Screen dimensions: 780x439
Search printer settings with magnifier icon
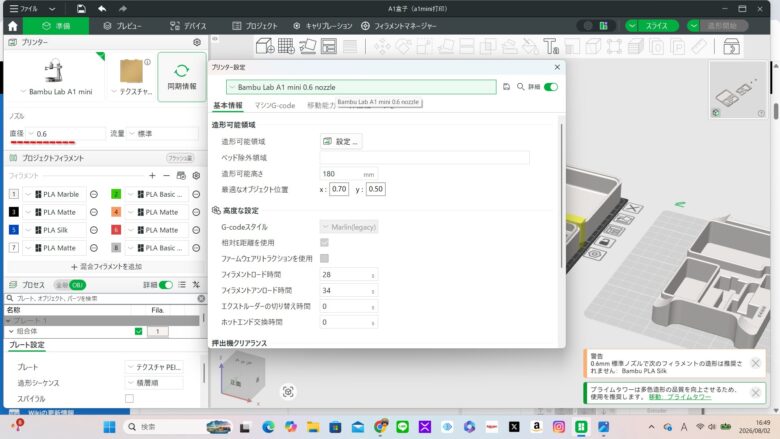point(520,87)
